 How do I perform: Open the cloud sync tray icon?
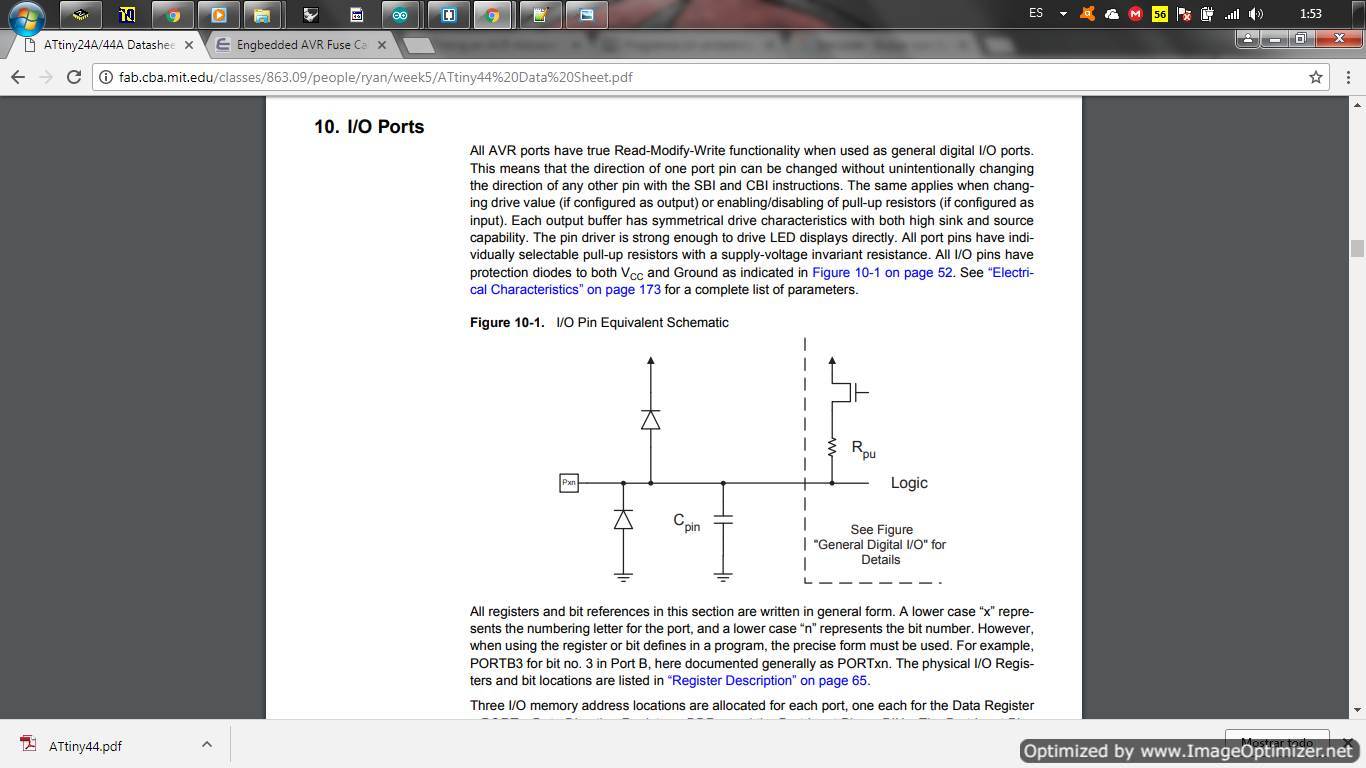coord(1111,14)
